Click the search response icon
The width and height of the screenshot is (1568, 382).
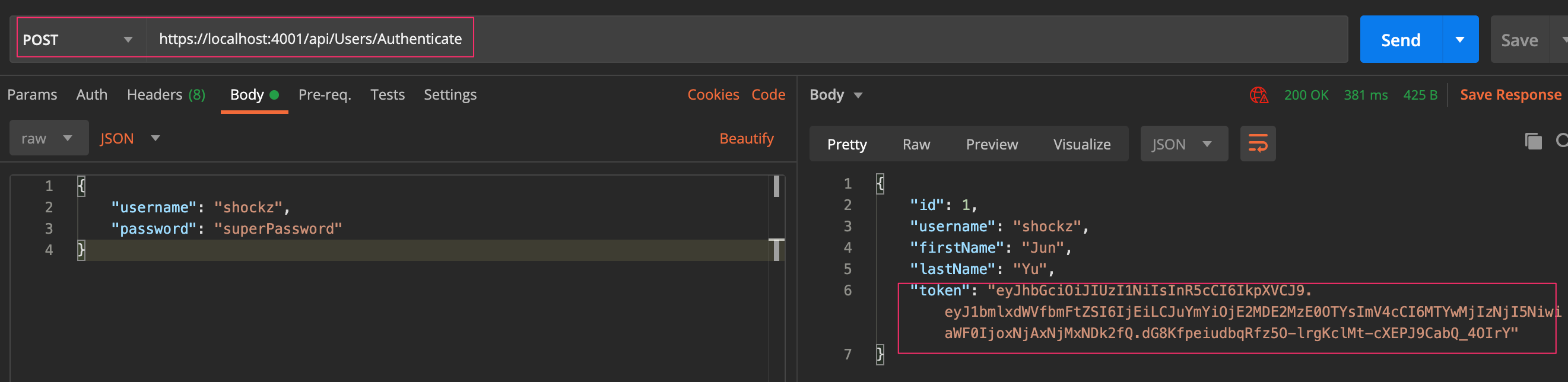pos(1561,141)
